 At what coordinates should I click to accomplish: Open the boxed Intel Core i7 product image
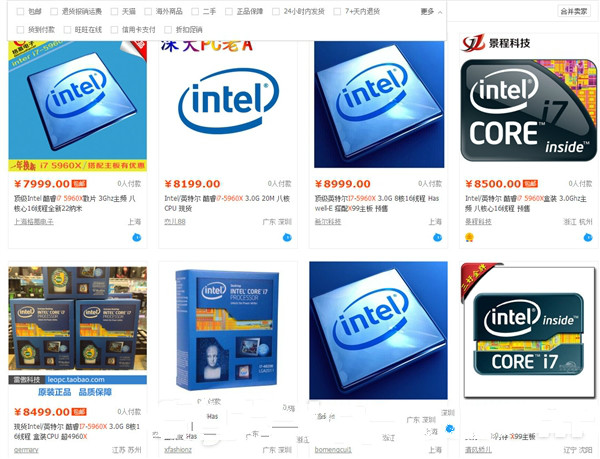227,330
